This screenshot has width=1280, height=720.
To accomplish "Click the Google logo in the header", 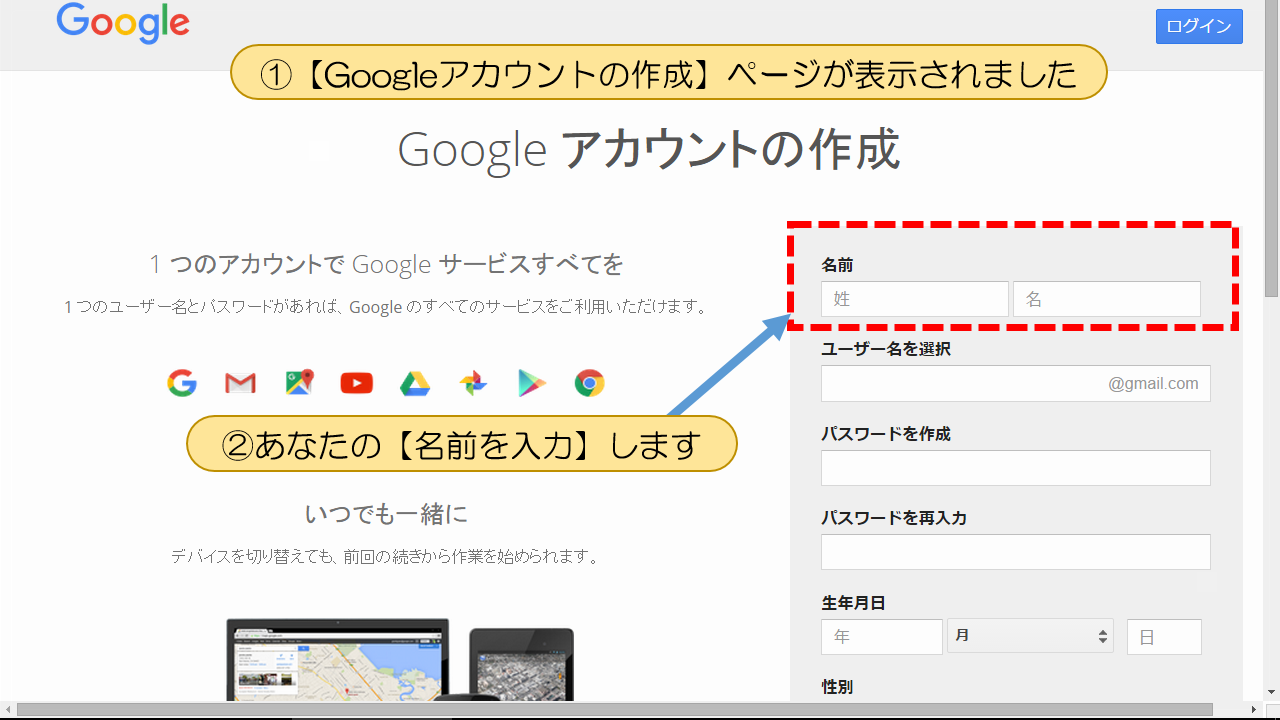I will [x=123, y=22].
